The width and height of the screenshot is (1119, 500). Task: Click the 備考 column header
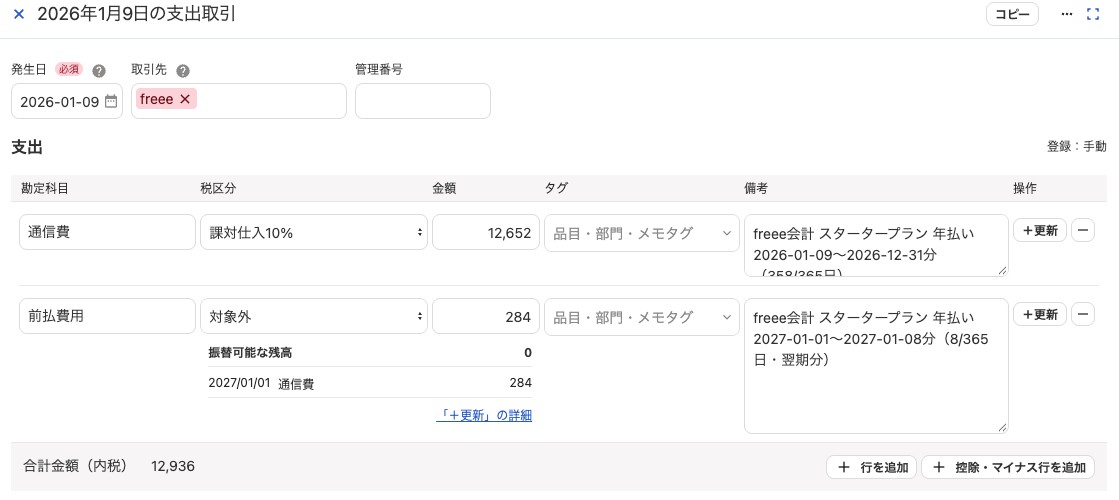click(756, 188)
